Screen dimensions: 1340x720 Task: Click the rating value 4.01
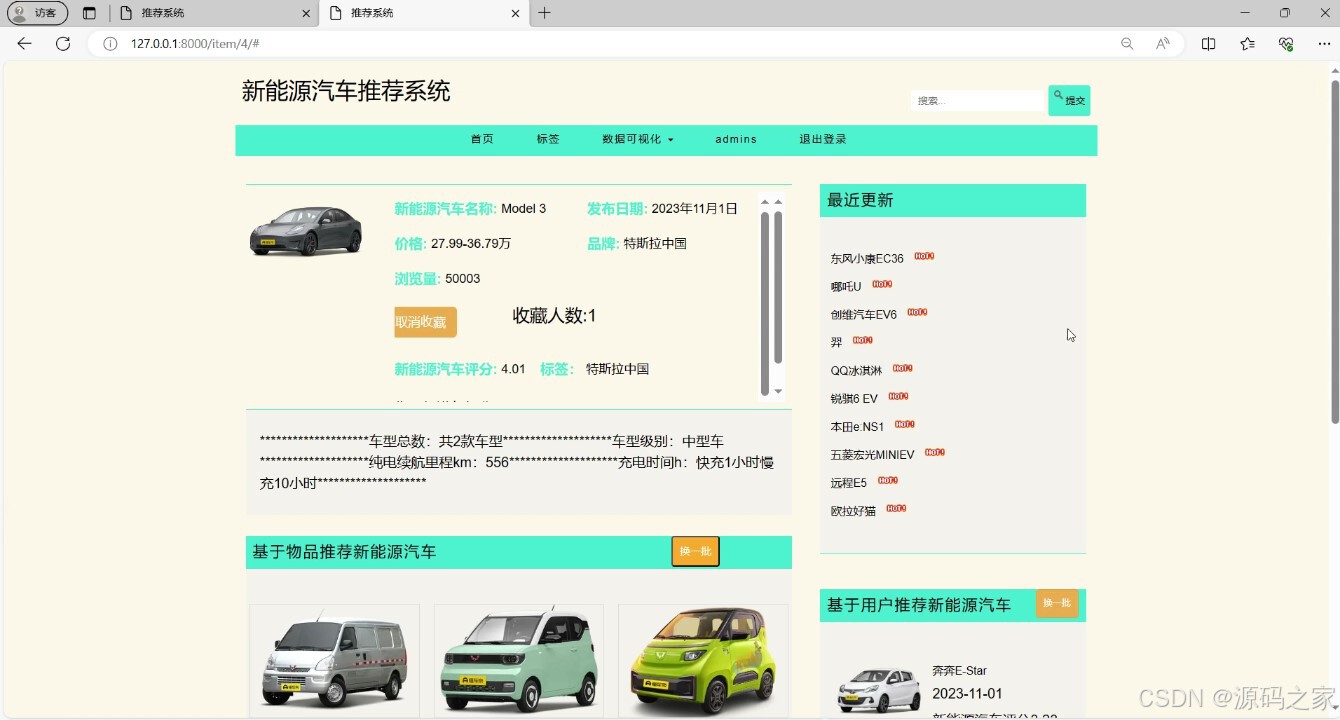[x=513, y=369]
